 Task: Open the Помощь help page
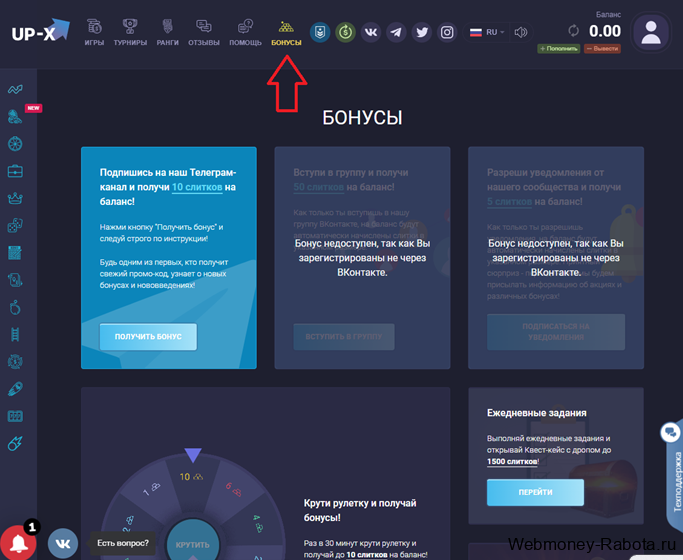[245, 32]
